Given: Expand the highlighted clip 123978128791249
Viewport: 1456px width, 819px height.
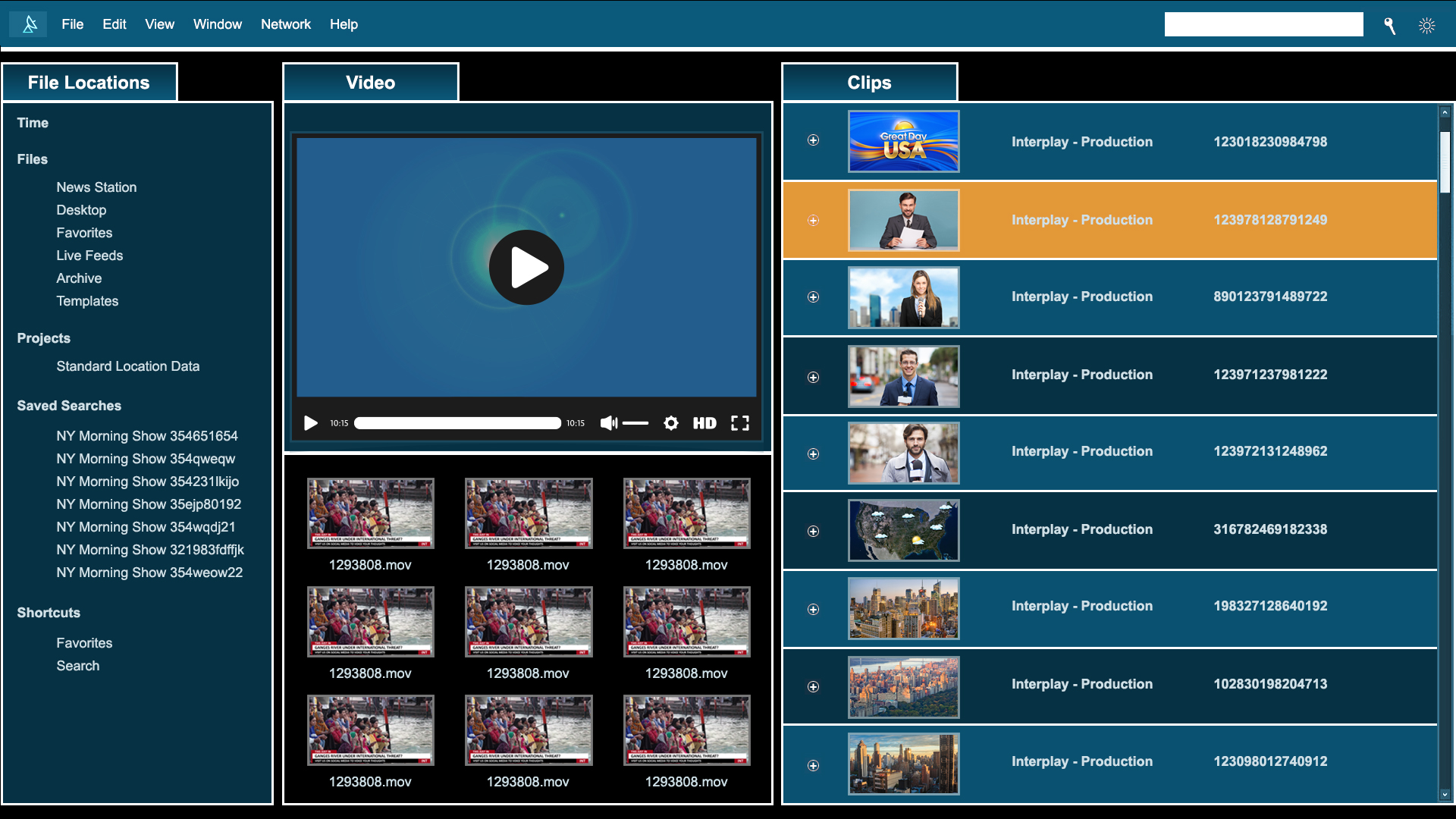Looking at the screenshot, I should coord(813,221).
